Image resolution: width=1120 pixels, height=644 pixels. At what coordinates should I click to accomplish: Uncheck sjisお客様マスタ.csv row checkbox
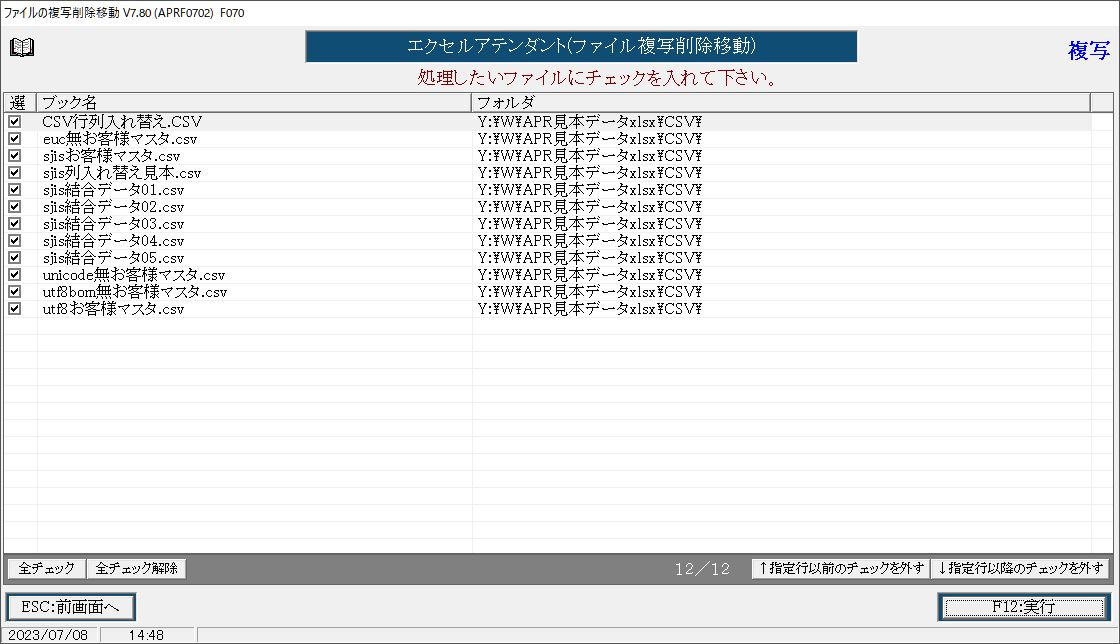click(15, 156)
